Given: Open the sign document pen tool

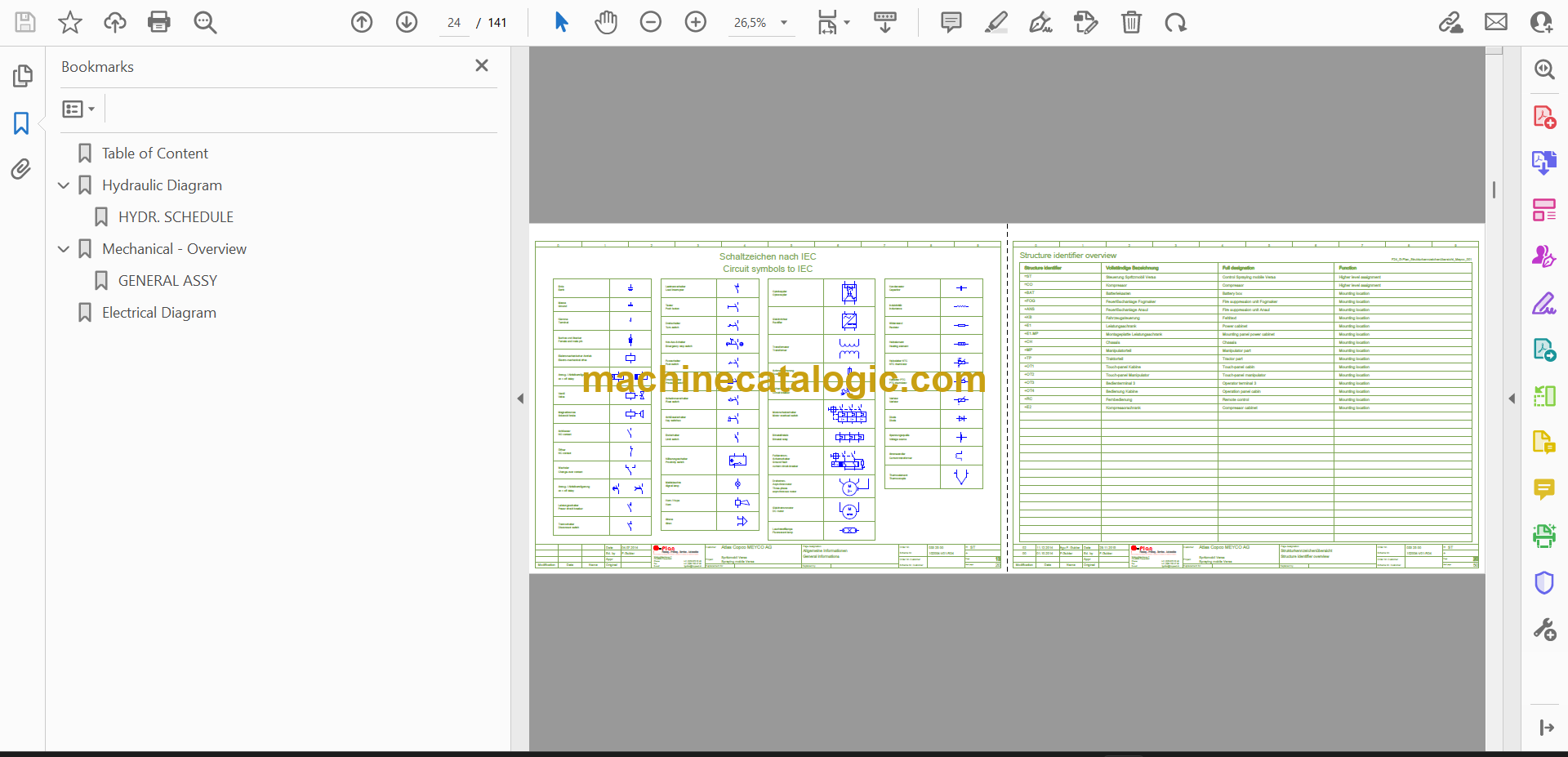Looking at the screenshot, I should tap(1041, 22).
